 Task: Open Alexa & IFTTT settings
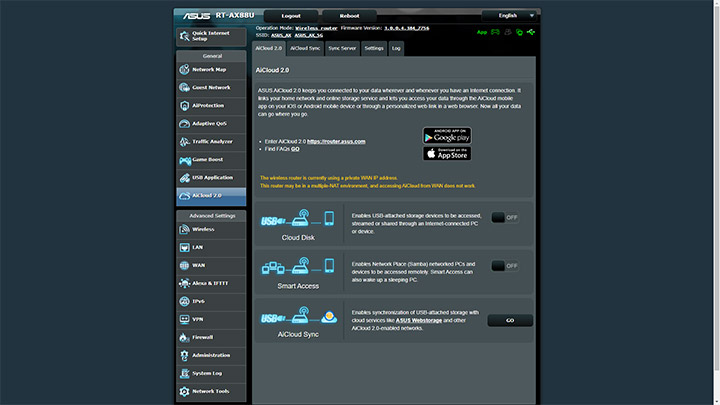(x=211, y=283)
